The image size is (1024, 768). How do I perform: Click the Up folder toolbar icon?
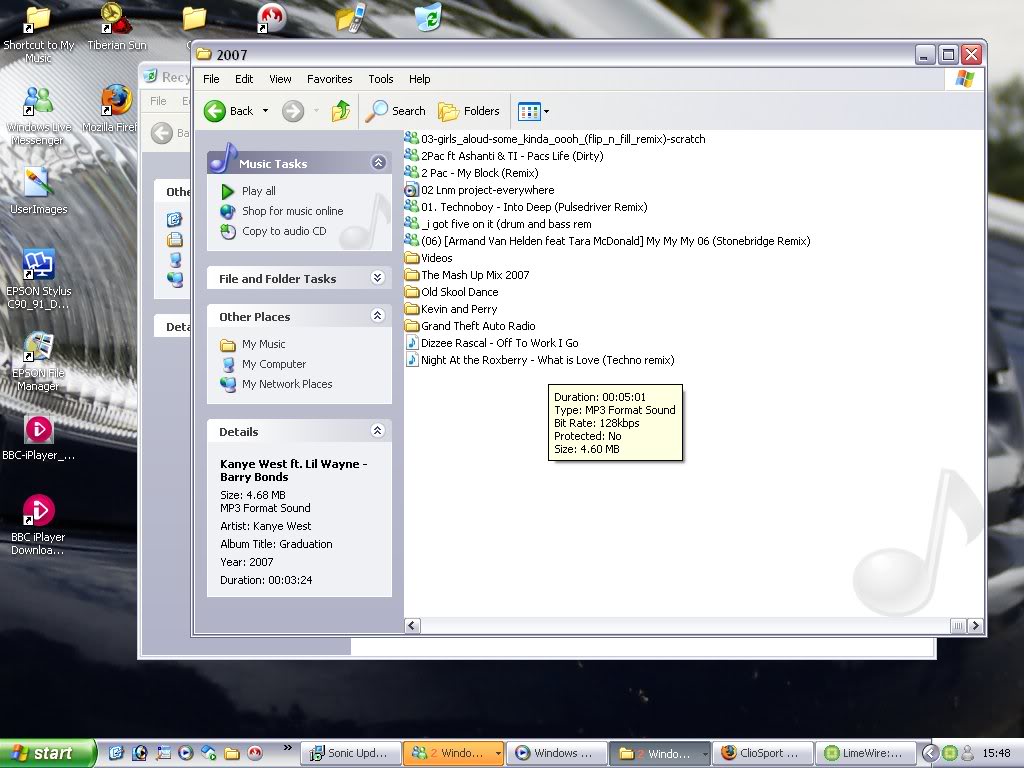341,111
